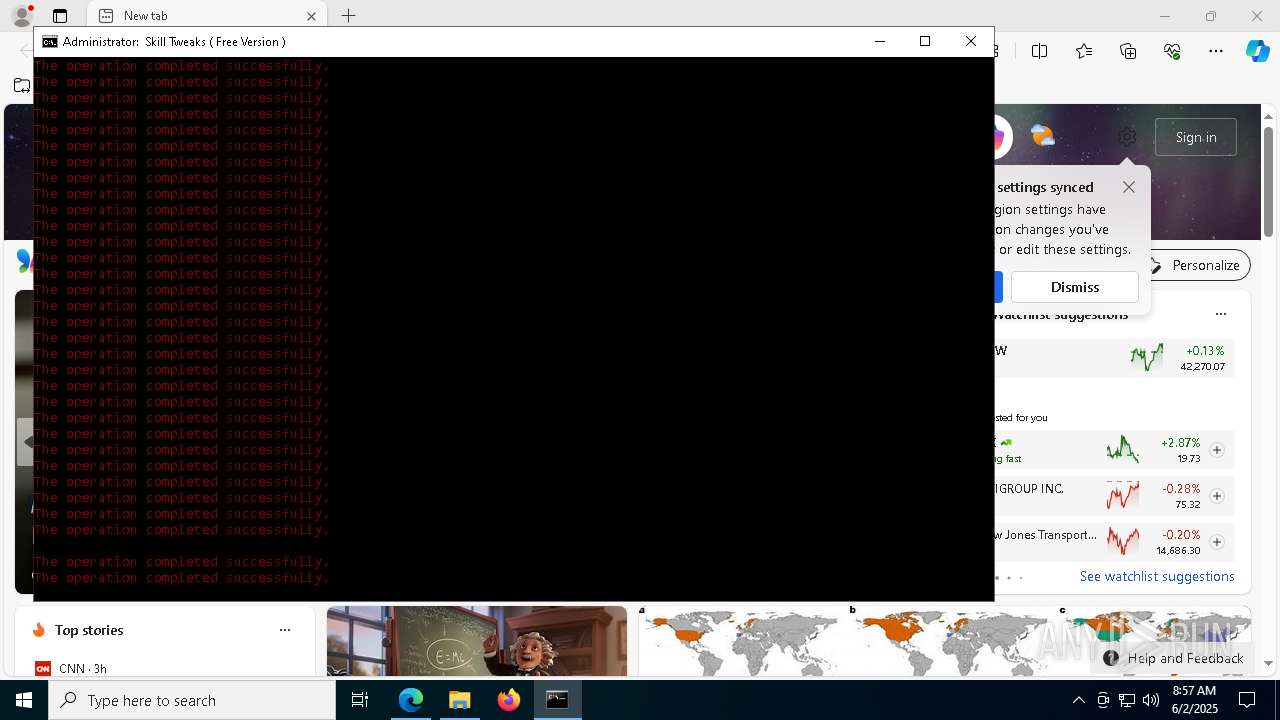Image resolution: width=1280 pixels, height=720 pixels.
Task: Launch Firefox from taskbar
Action: pos(509,700)
